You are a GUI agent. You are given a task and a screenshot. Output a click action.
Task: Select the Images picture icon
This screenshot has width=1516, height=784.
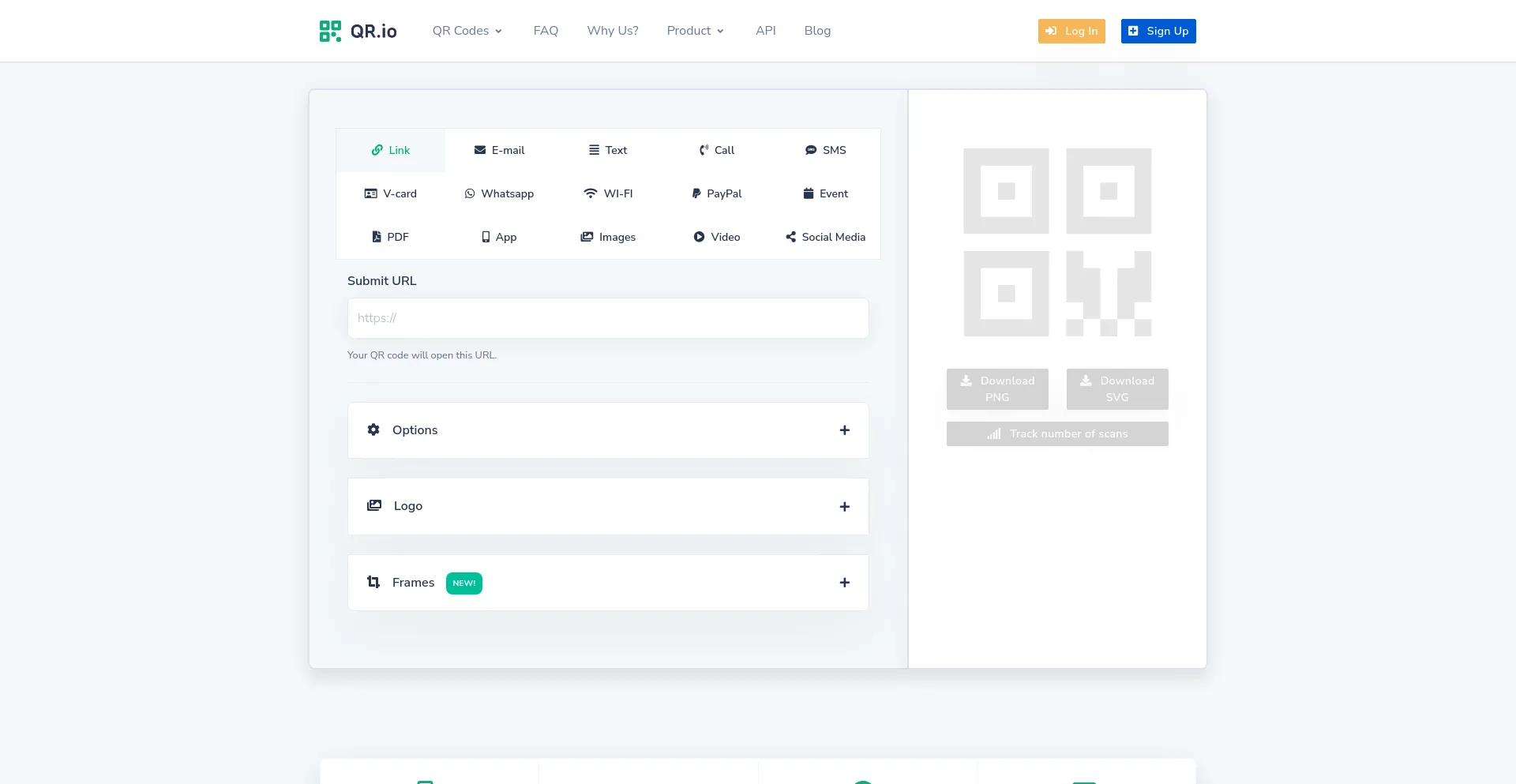587,237
